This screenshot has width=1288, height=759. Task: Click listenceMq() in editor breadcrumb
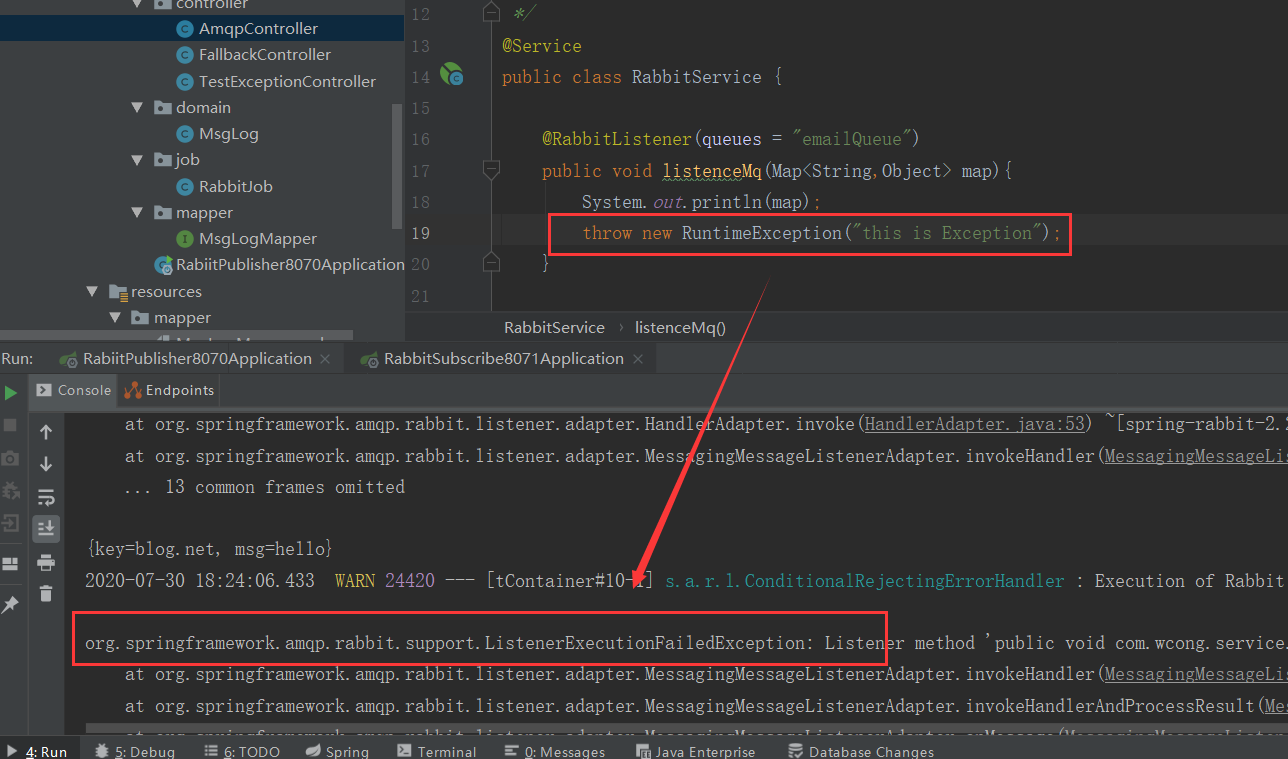[680, 327]
